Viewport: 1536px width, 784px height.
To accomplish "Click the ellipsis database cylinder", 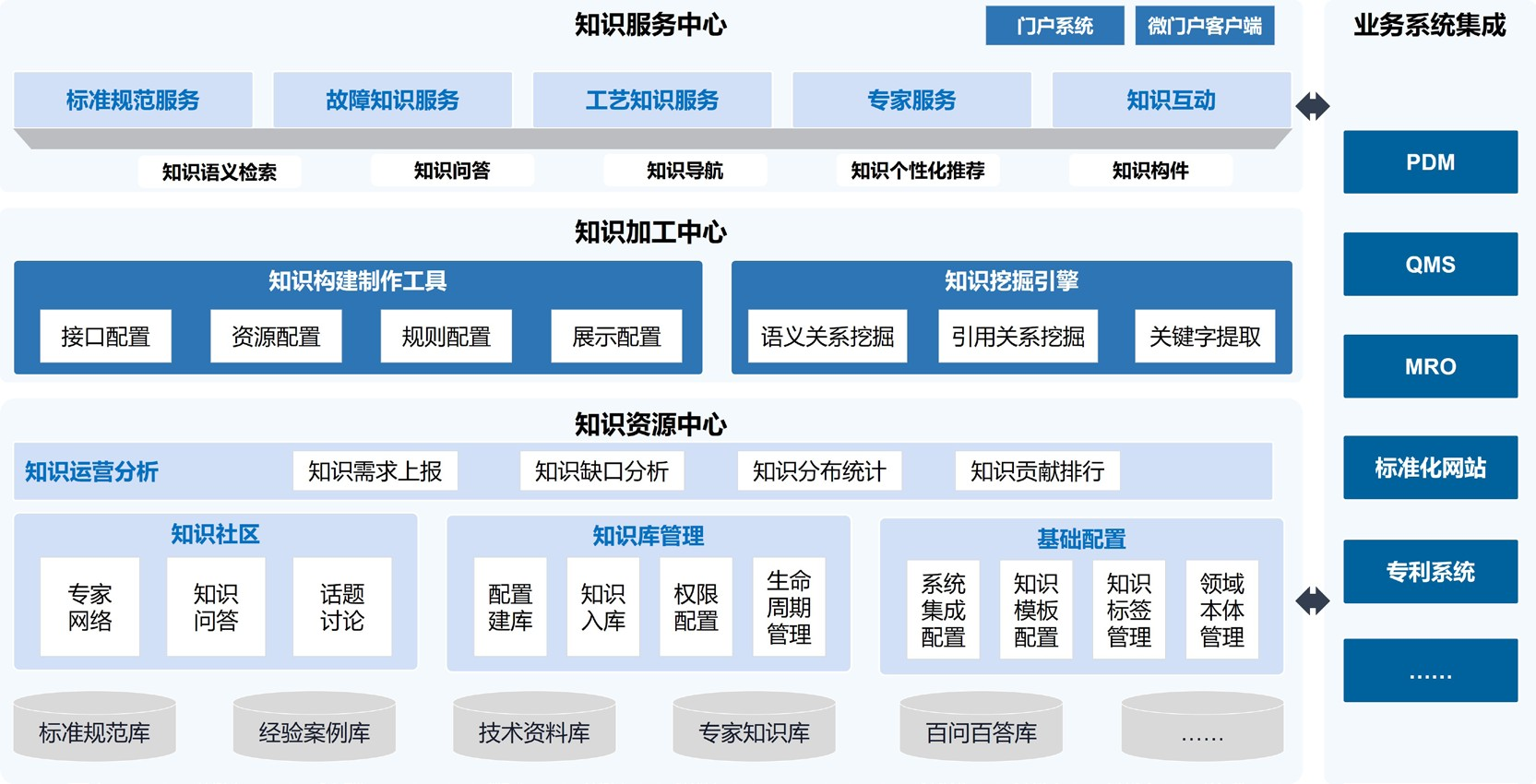I will click(x=1202, y=729).
